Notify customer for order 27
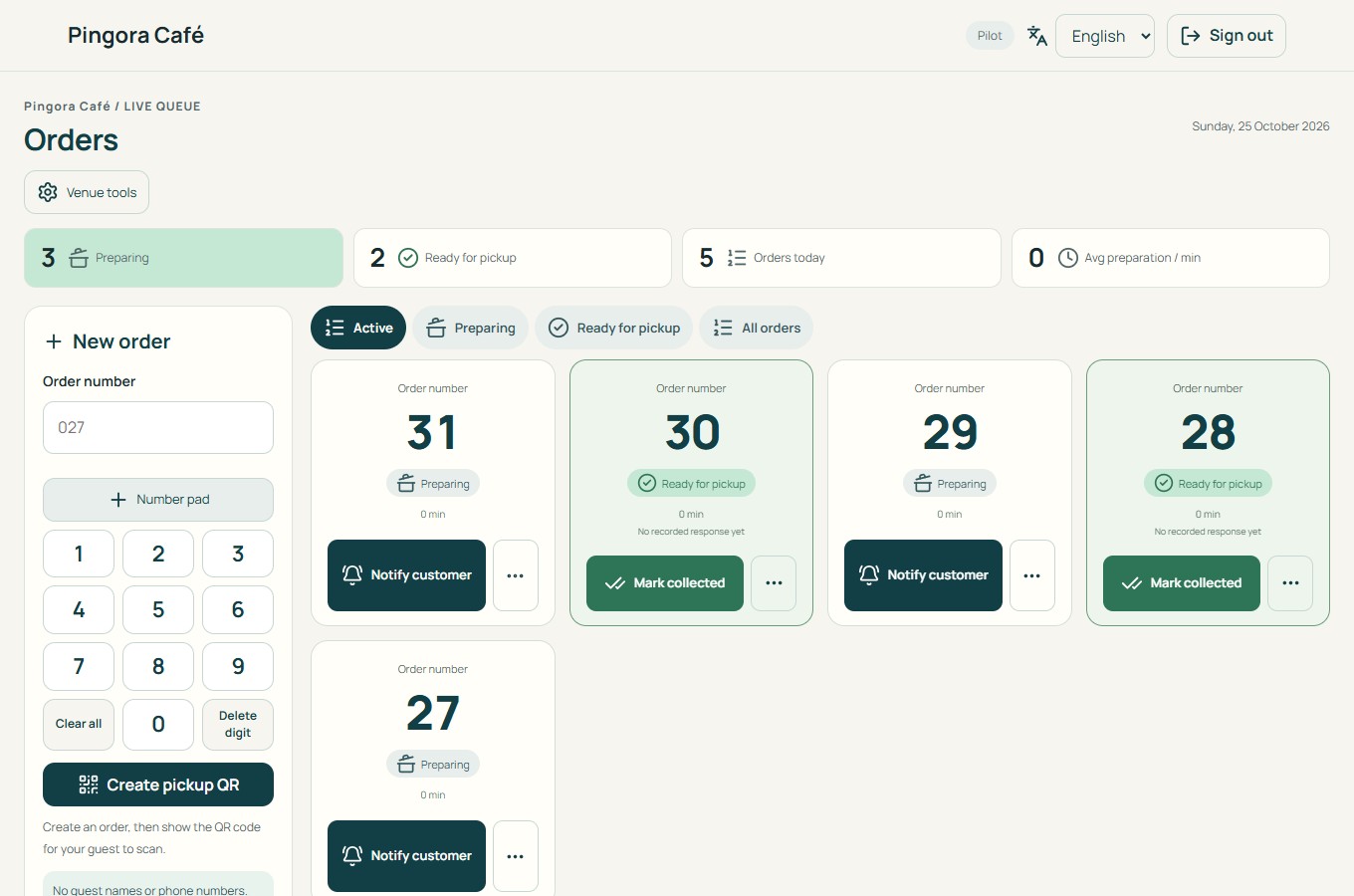The height and width of the screenshot is (896, 1354). pyautogui.click(x=406, y=856)
